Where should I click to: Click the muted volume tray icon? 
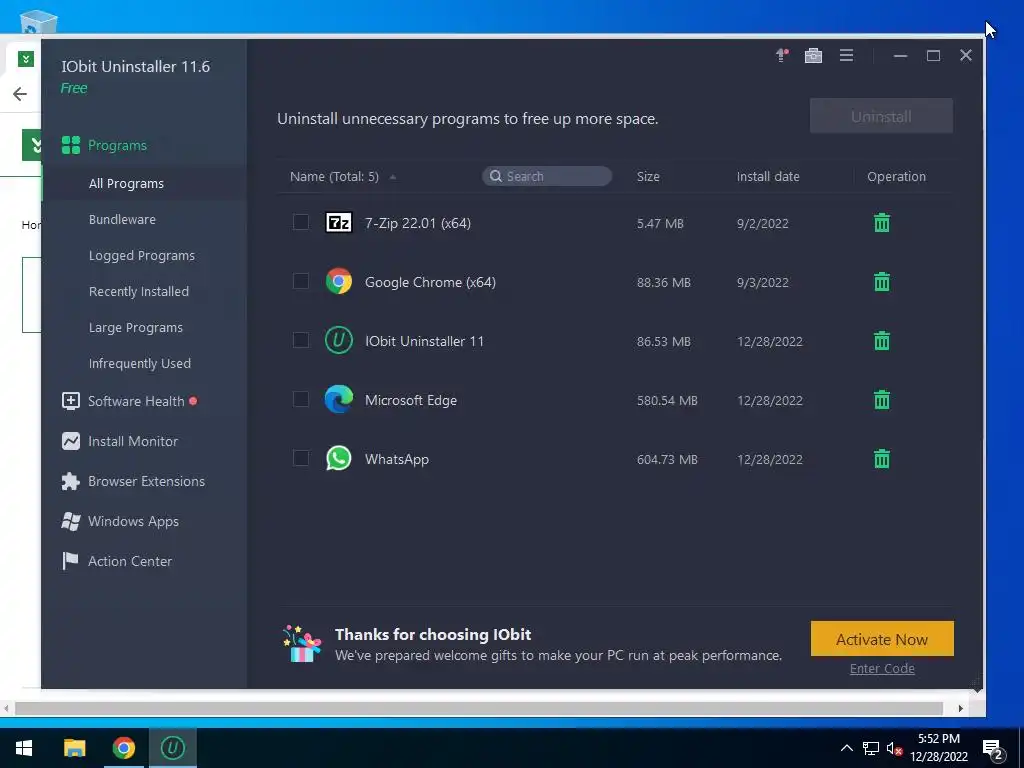(894, 748)
